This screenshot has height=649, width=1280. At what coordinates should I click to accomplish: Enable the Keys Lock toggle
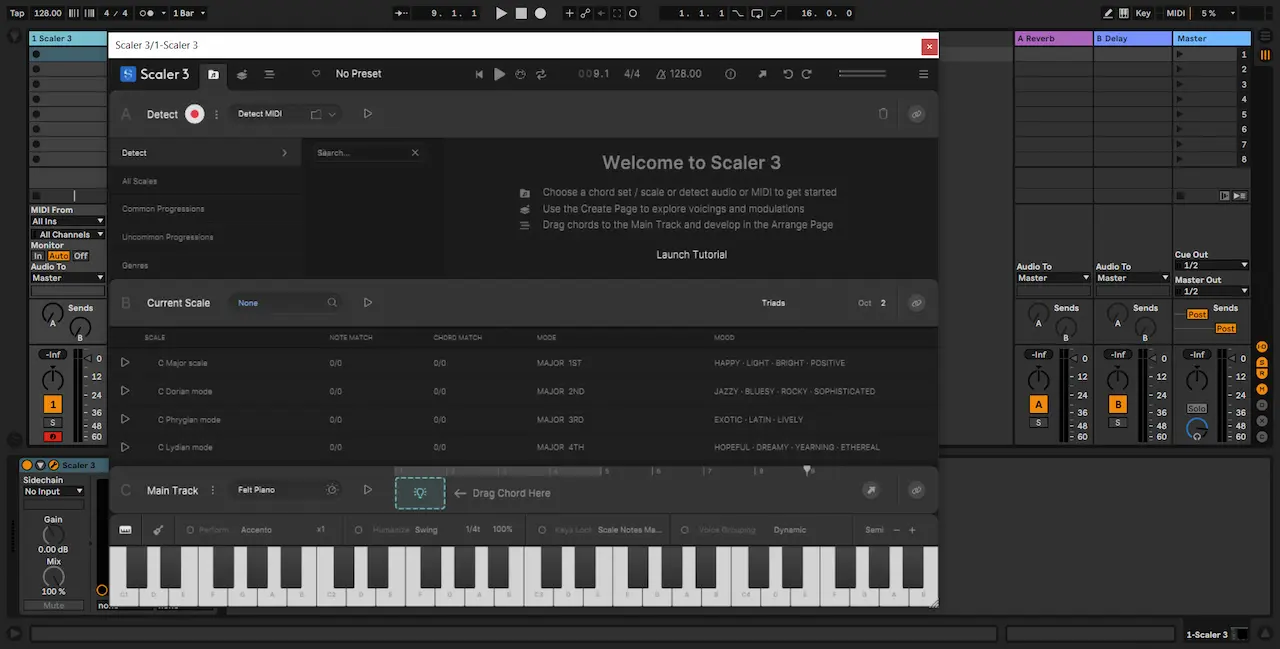coord(542,530)
